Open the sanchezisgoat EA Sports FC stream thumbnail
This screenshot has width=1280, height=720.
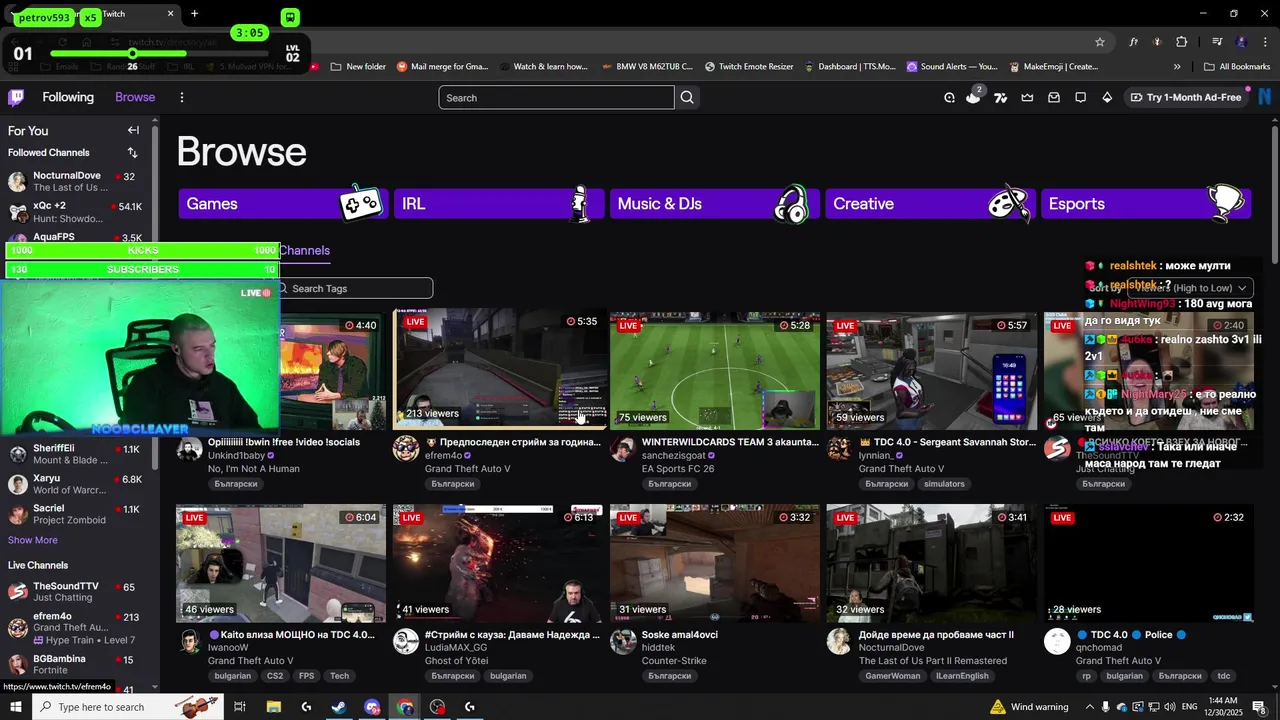click(x=715, y=370)
